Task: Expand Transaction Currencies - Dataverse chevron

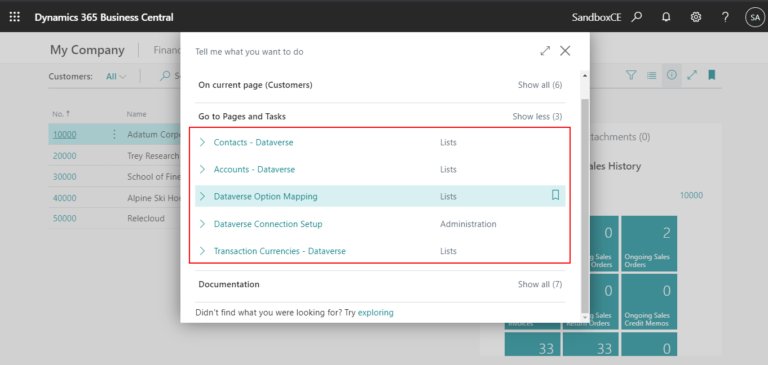Action: click(202, 251)
